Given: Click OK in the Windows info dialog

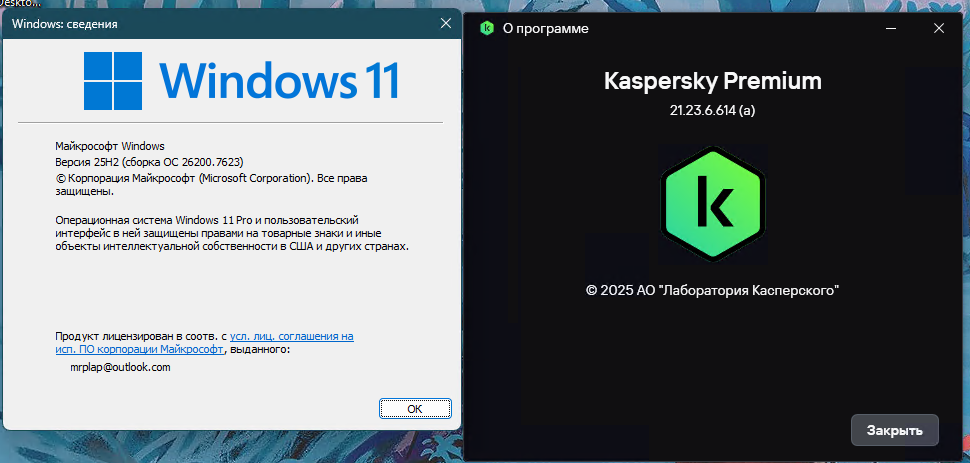Looking at the screenshot, I should point(415,409).
